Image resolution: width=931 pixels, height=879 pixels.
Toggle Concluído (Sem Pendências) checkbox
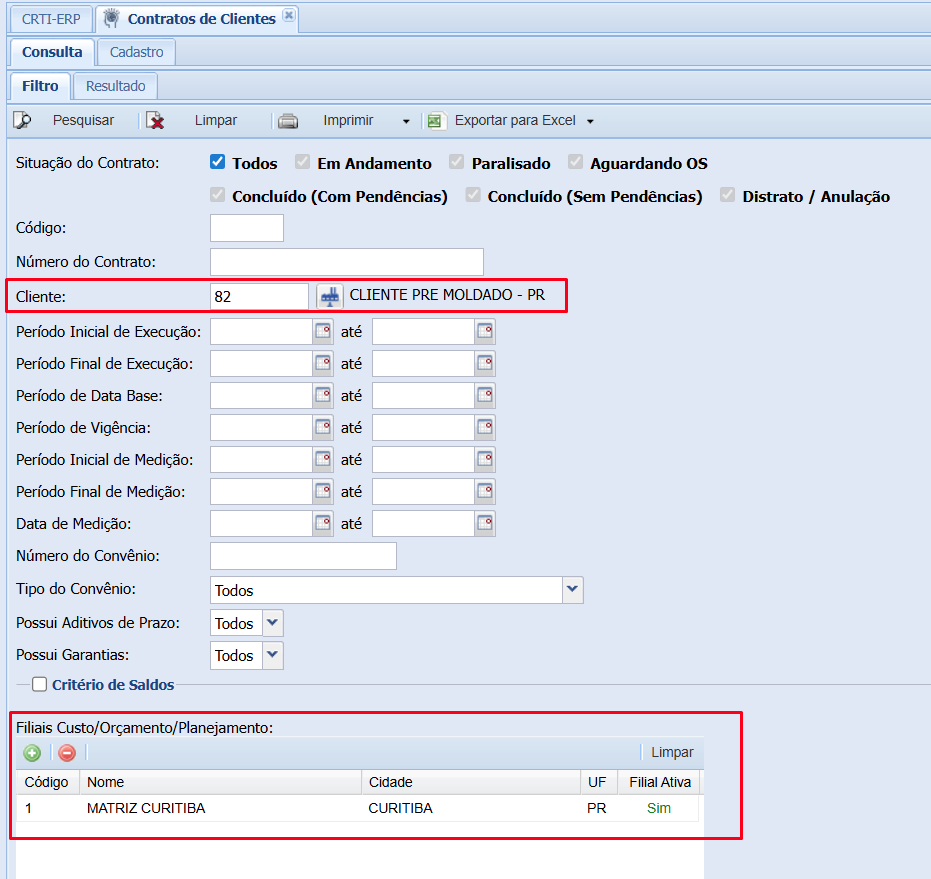(473, 195)
